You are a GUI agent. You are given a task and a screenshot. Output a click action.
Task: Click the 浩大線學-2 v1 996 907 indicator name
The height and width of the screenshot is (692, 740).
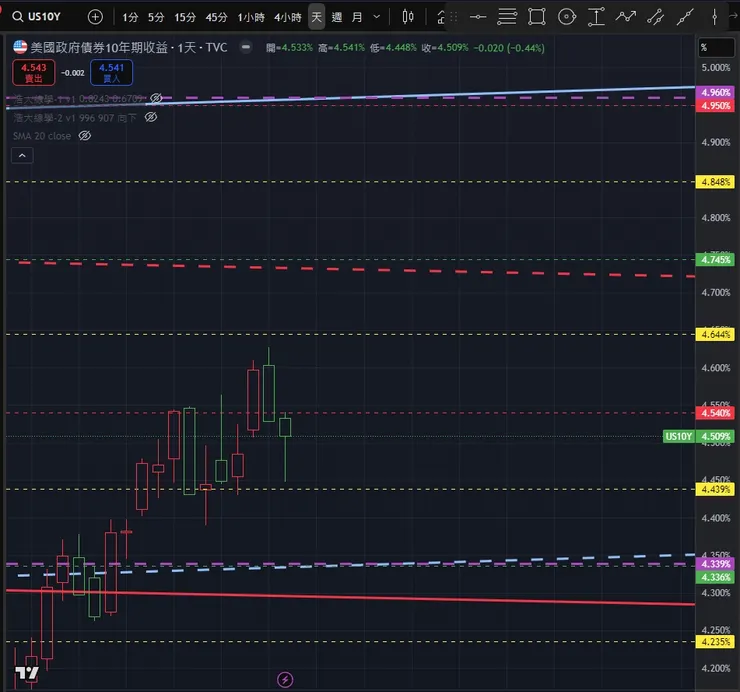[x=75, y=118]
